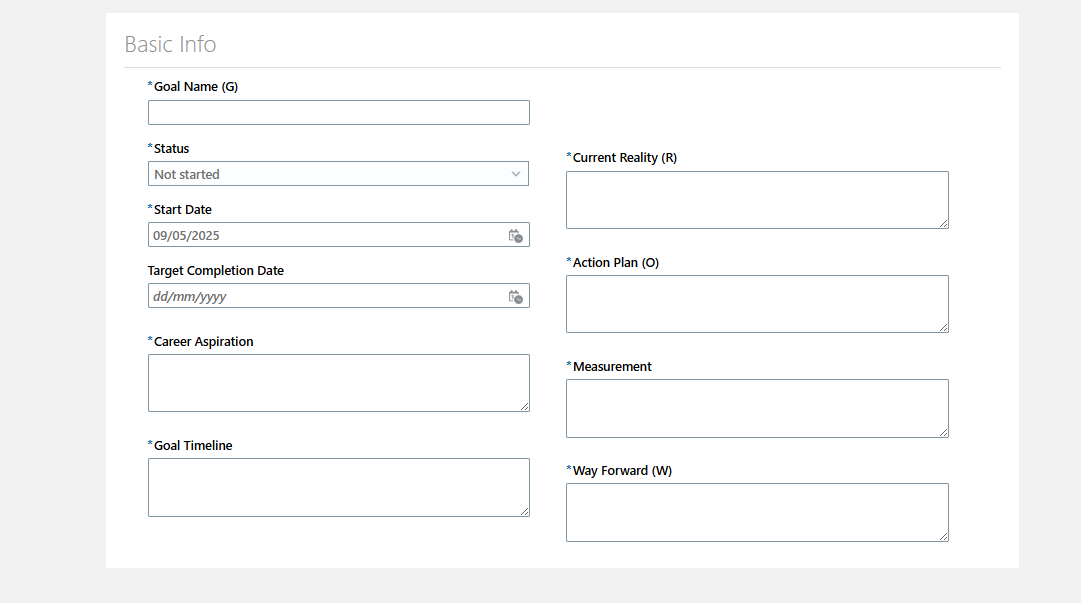Focus the Measurement text area
The height and width of the screenshot is (603, 1081).
[x=757, y=408]
